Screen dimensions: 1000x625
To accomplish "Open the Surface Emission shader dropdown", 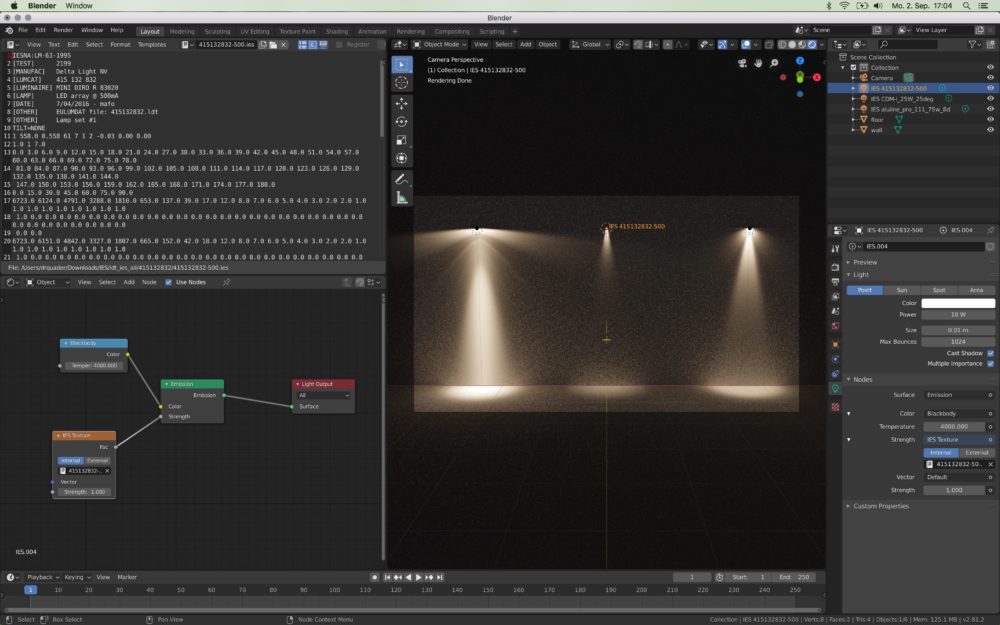I will tap(959, 395).
